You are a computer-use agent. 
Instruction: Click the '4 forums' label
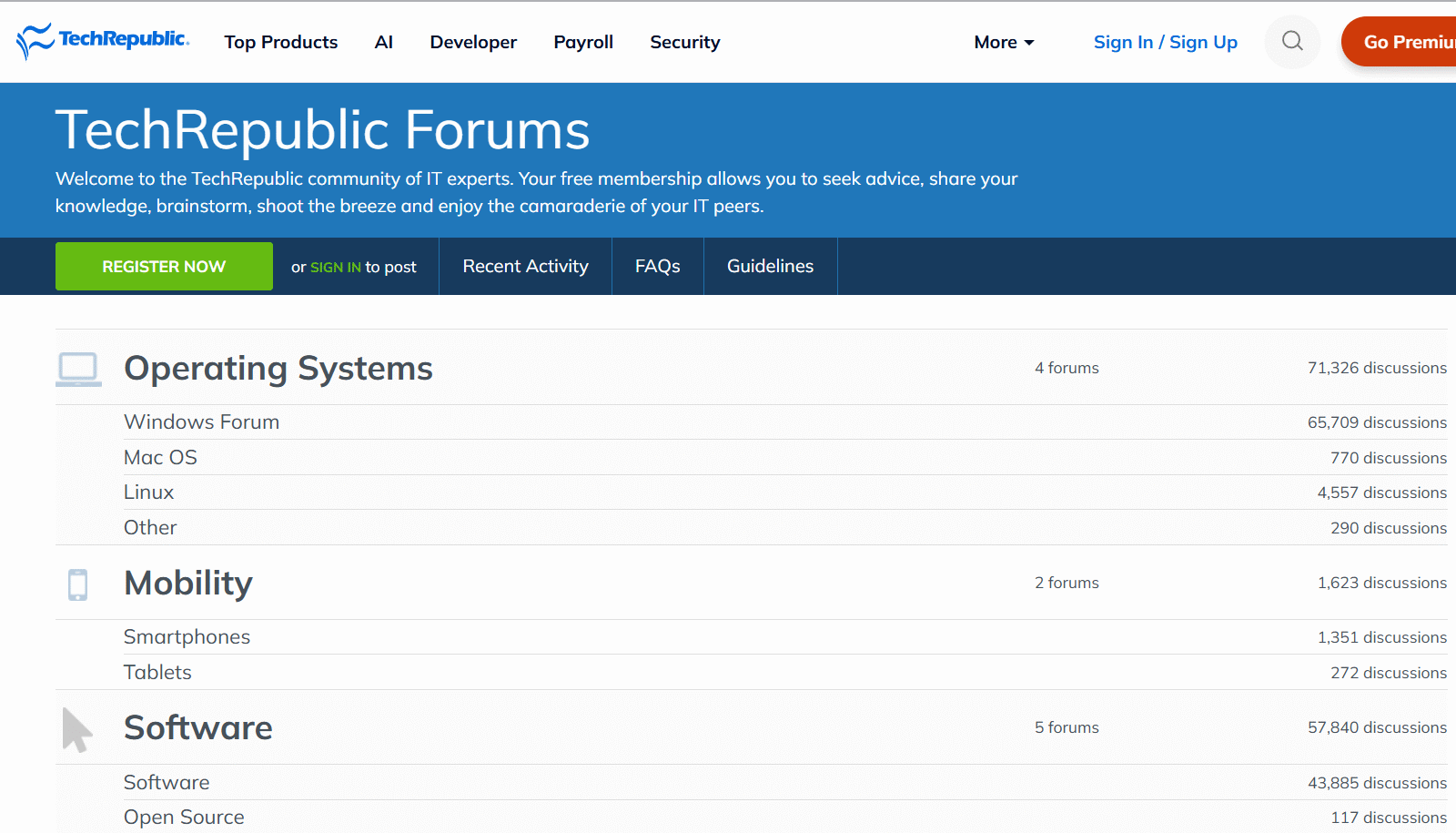(1067, 368)
